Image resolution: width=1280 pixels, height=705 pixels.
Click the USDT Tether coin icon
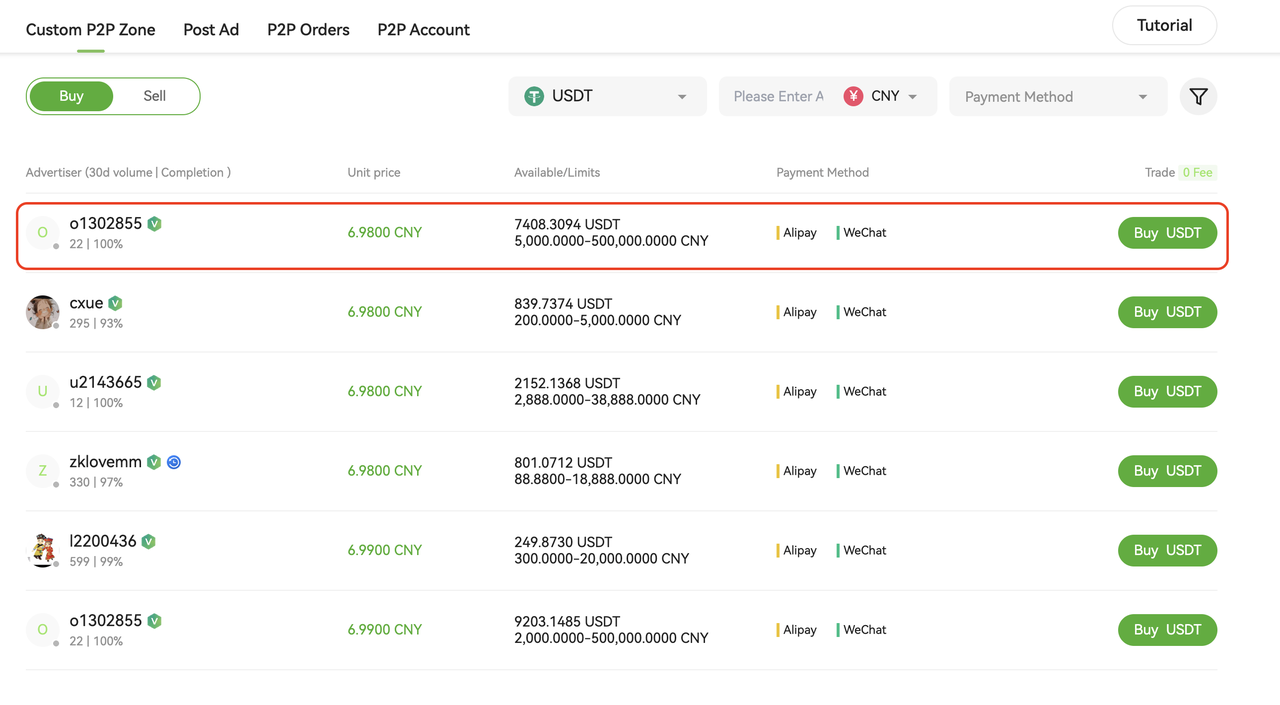tap(534, 97)
